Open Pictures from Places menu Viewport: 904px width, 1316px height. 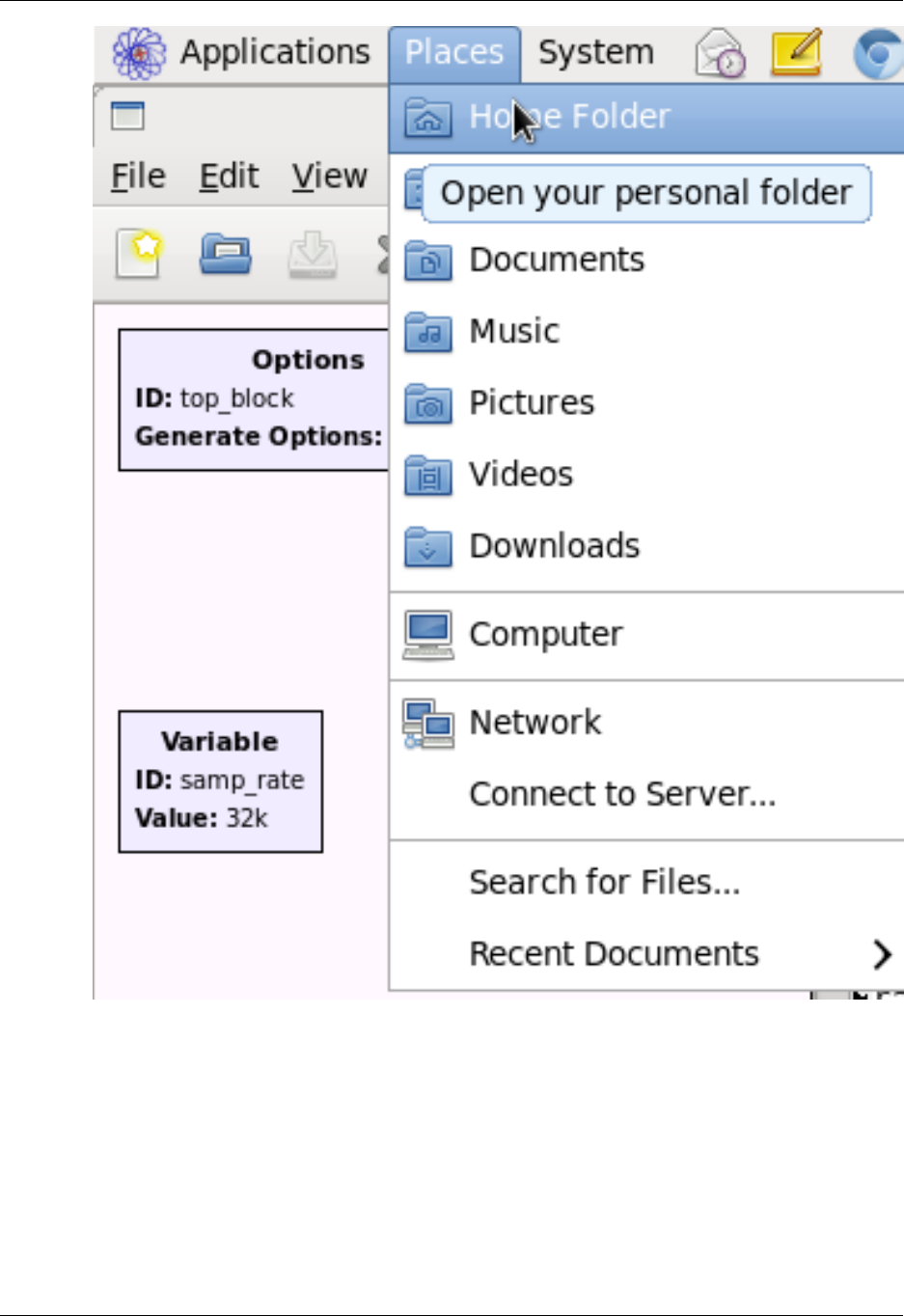click(646, 402)
